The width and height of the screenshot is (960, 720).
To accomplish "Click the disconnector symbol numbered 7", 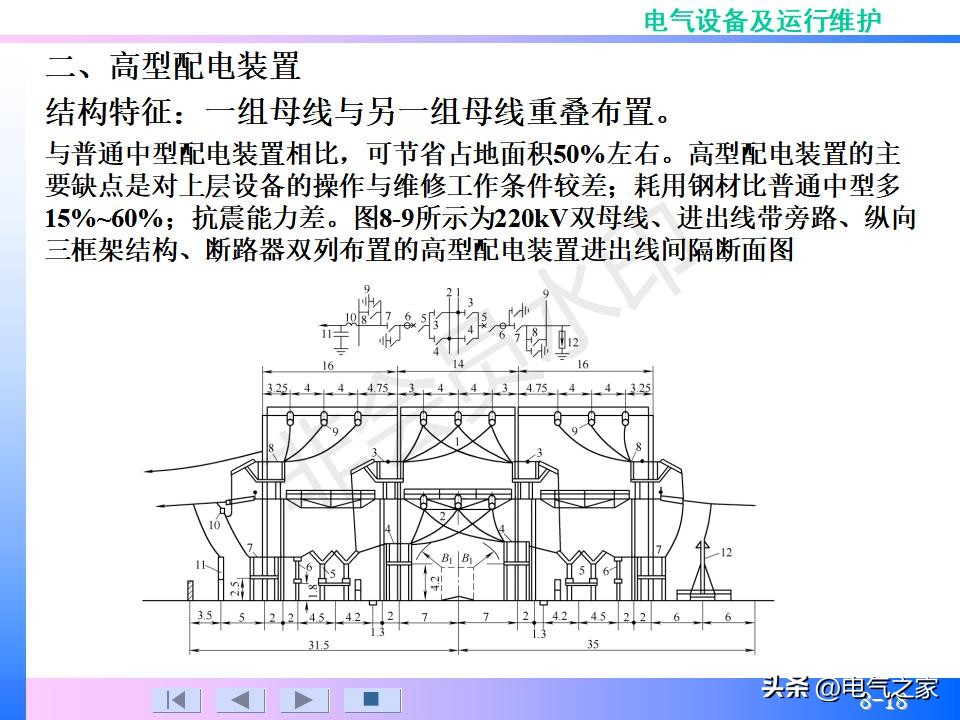I will coord(392,328).
